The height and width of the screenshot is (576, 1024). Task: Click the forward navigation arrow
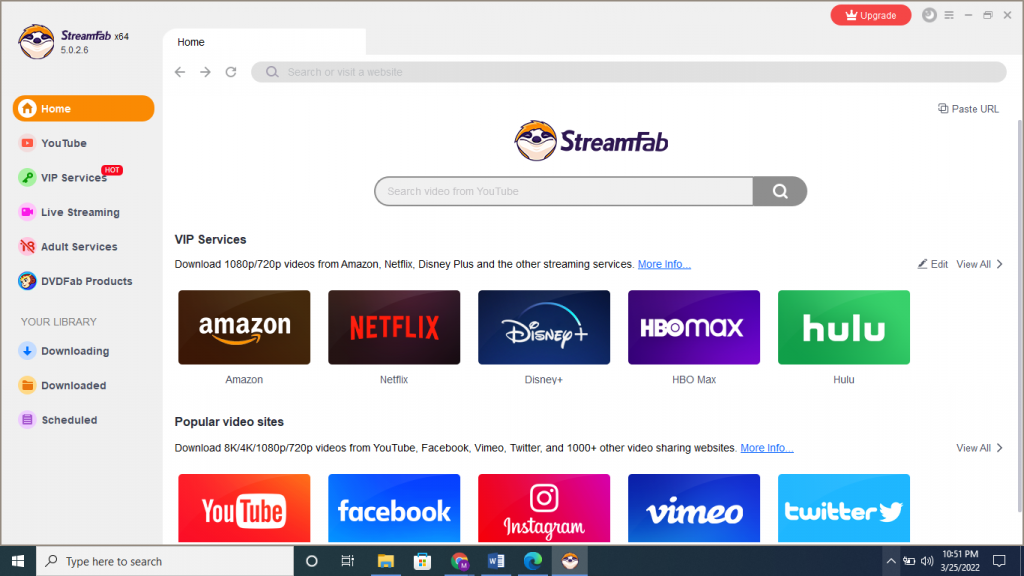click(205, 72)
